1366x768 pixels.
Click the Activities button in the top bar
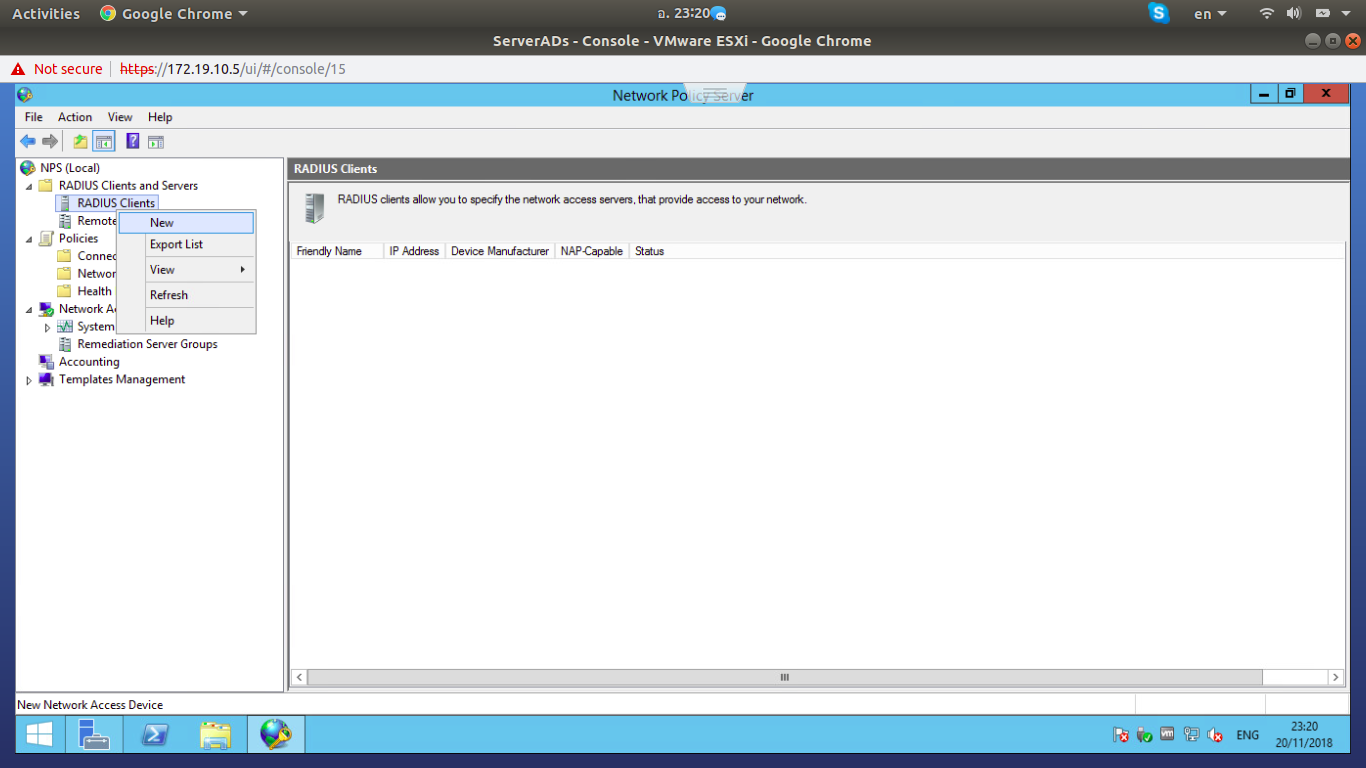tap(46, 13)
